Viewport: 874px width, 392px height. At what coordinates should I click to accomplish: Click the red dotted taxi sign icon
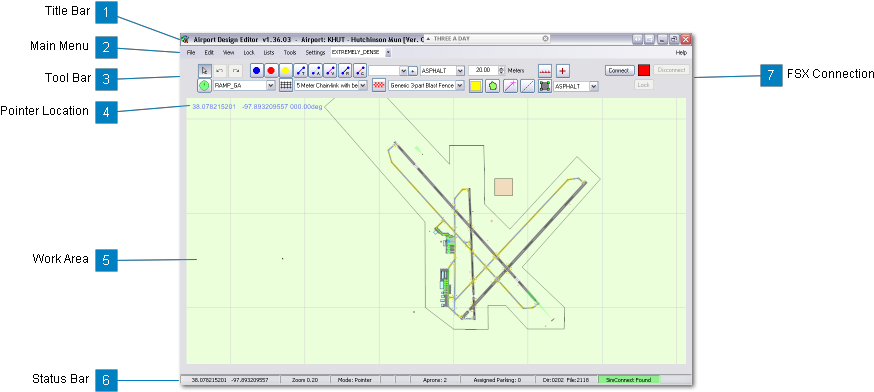tap(545, 71)
